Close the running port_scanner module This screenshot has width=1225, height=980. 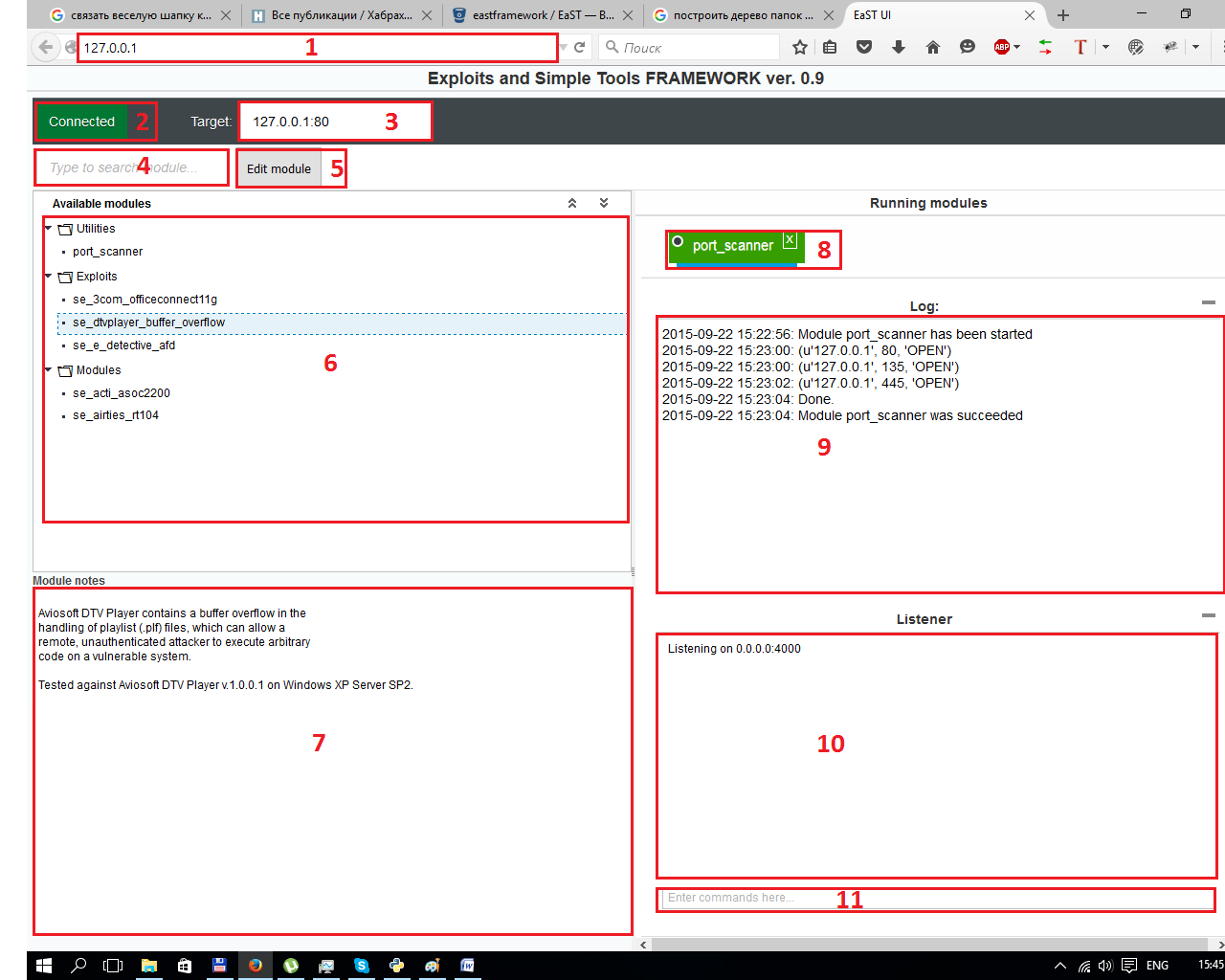(x=790, y=240)
